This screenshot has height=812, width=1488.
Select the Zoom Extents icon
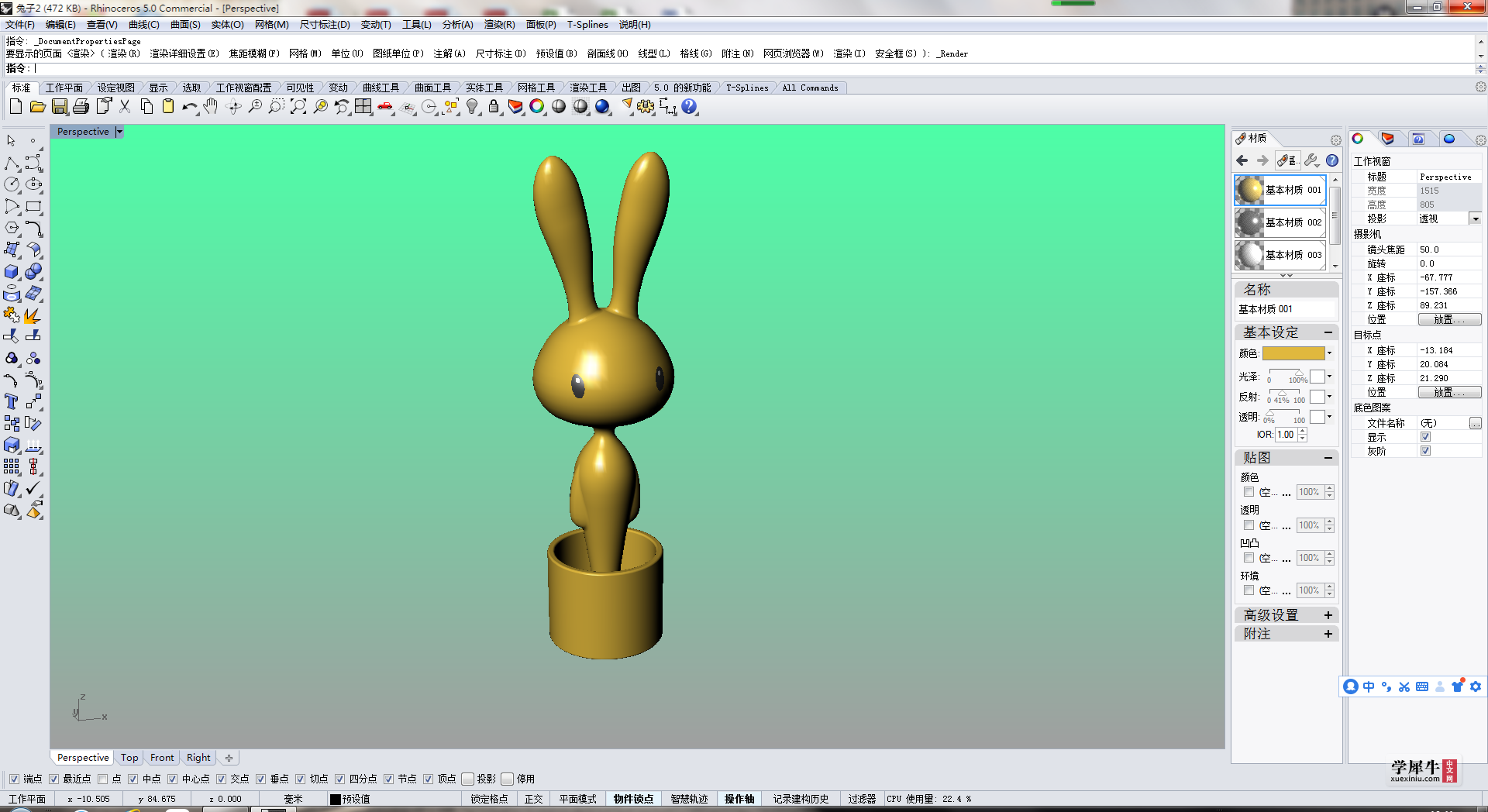tap(298, 107)
